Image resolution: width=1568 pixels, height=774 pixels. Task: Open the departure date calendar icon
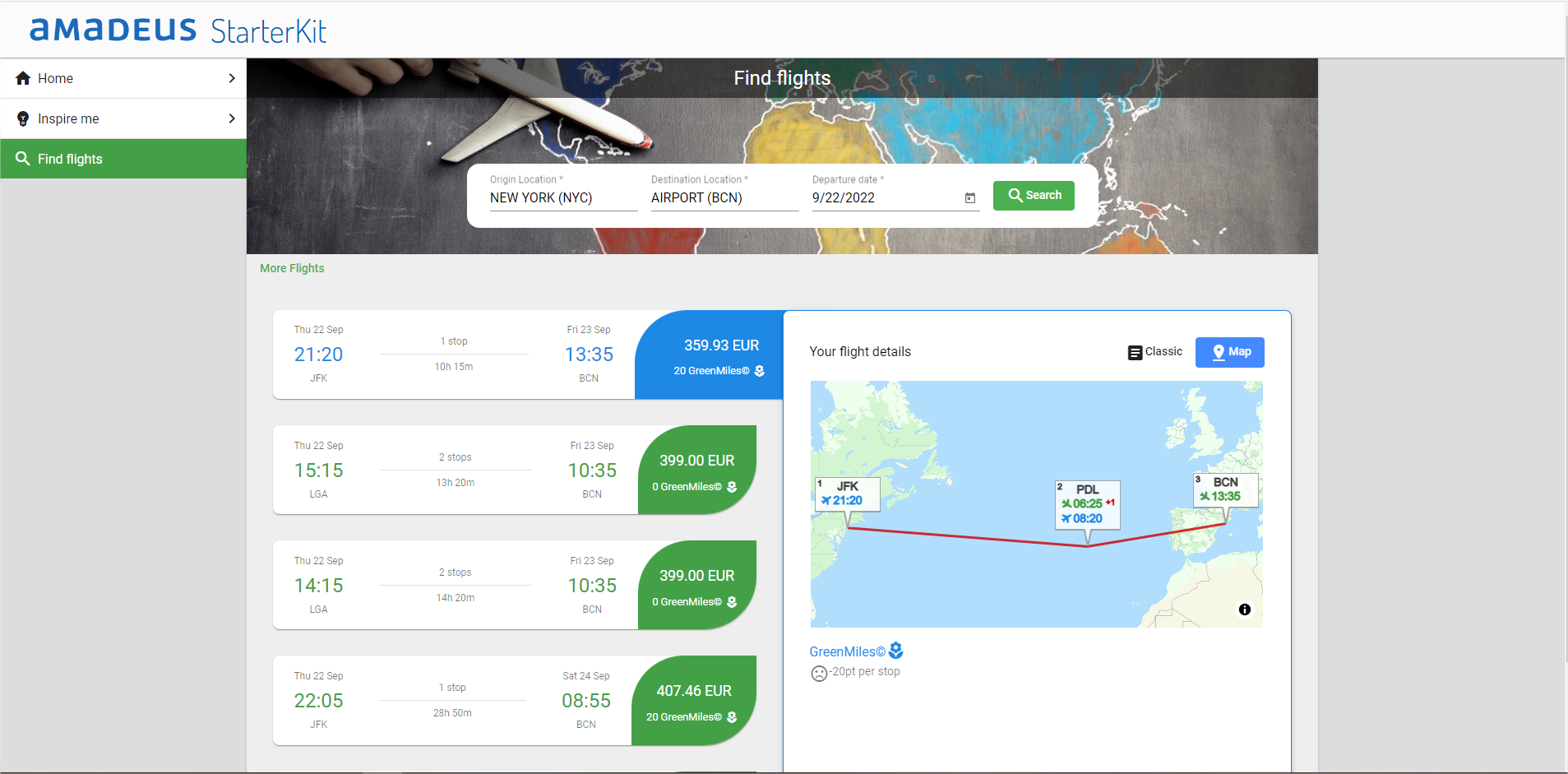970,198
